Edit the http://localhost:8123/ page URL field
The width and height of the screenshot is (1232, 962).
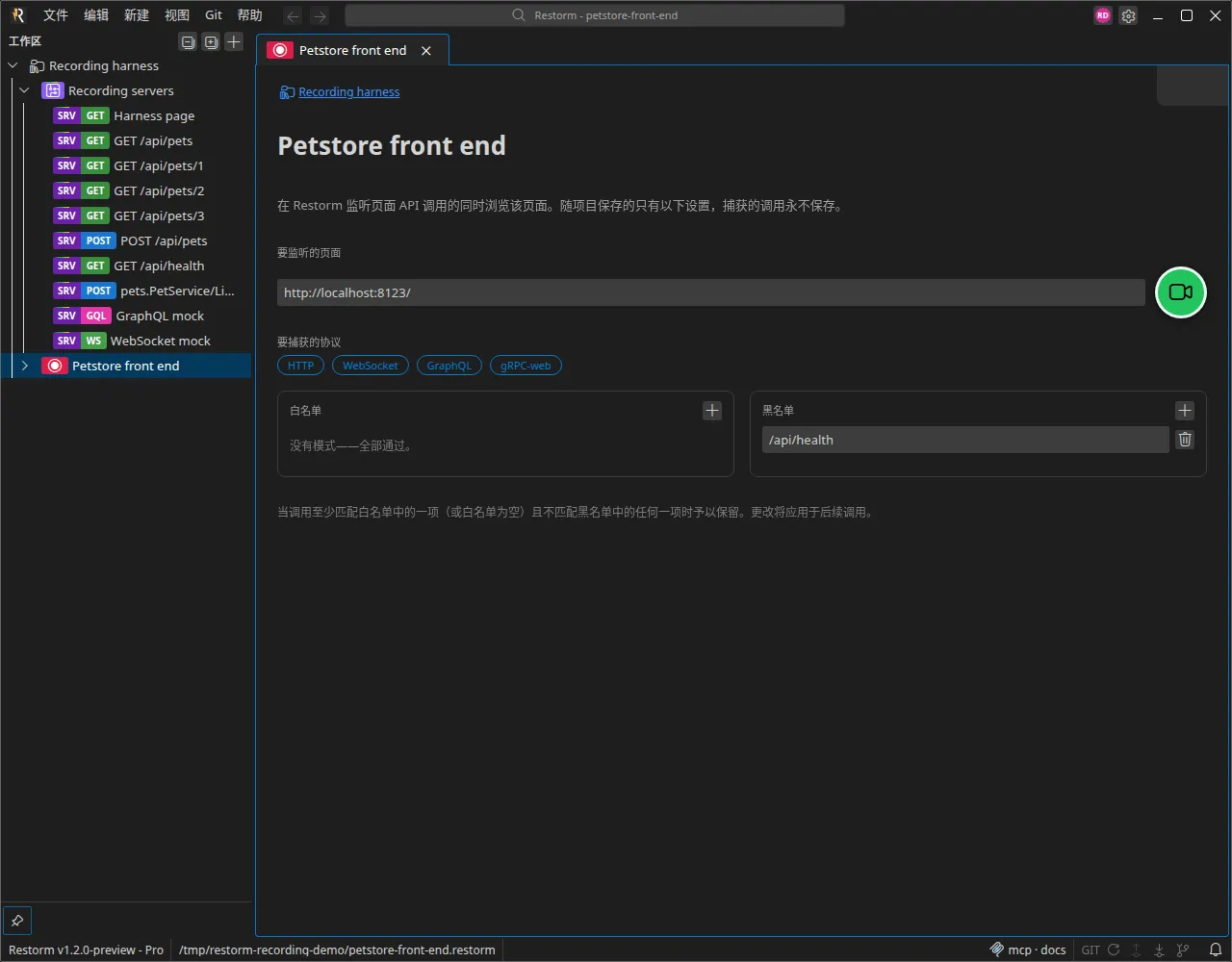(711, 292)
